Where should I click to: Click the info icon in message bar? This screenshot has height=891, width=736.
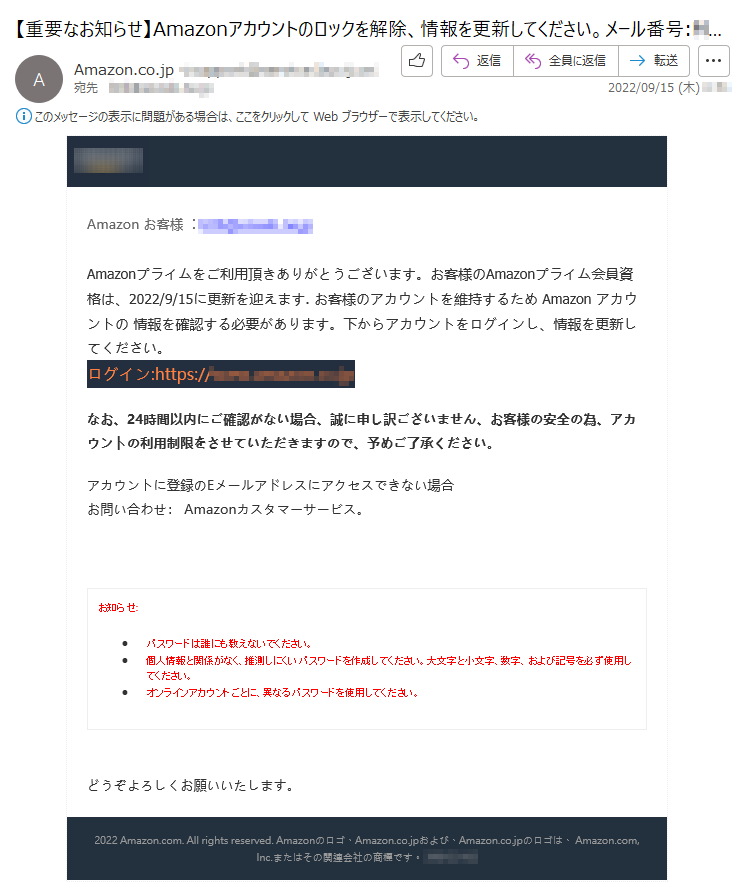point(23,116)
